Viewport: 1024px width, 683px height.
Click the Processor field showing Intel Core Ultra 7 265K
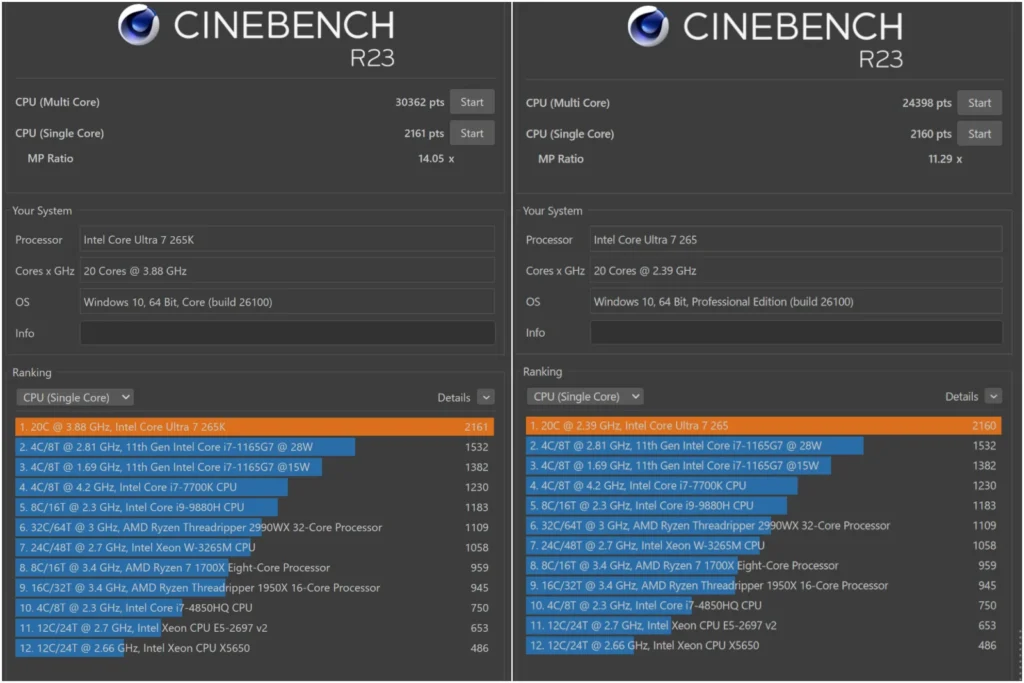tap(287, 240)
